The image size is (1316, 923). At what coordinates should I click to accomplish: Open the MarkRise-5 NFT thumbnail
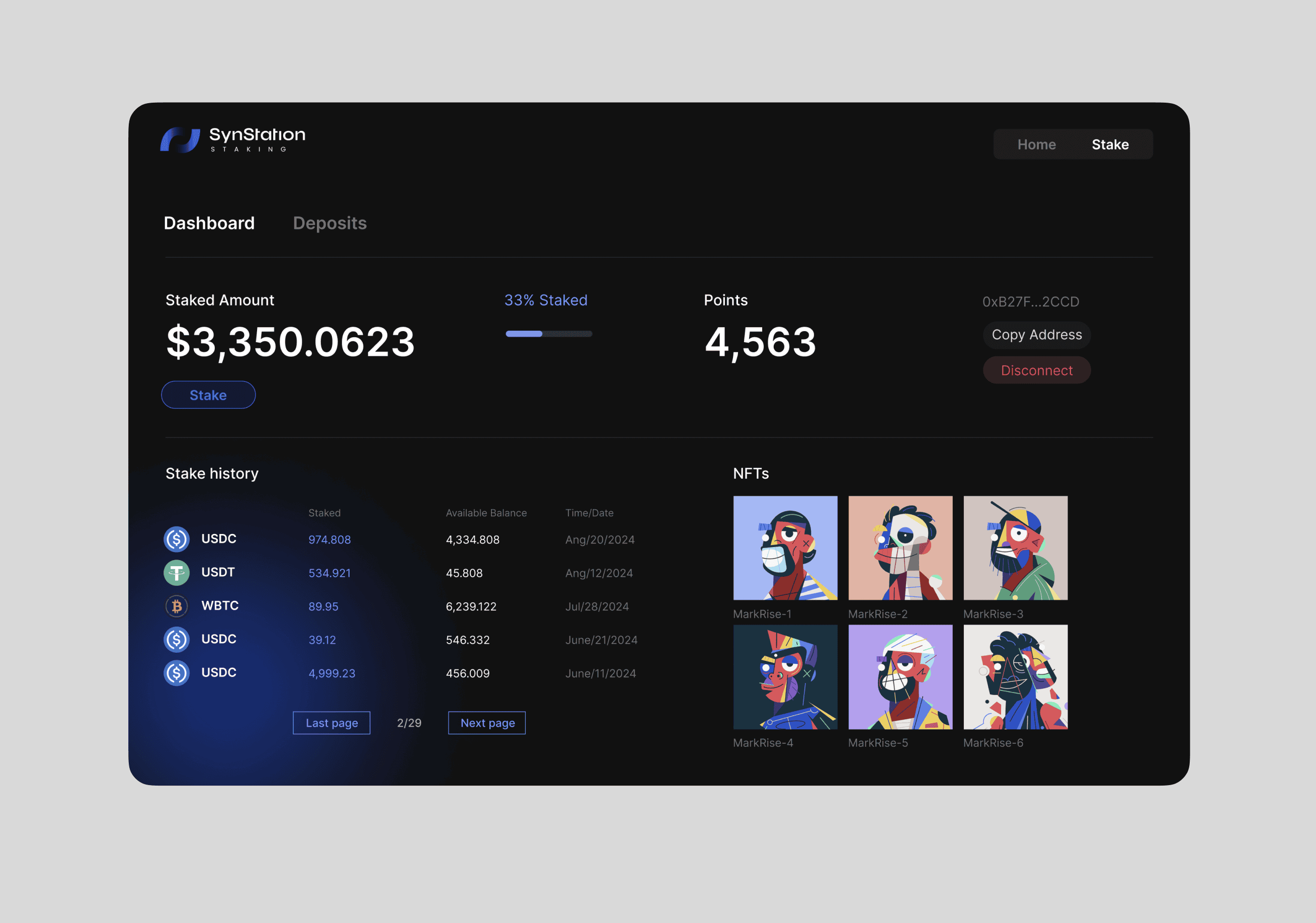(x=900, y=676)
